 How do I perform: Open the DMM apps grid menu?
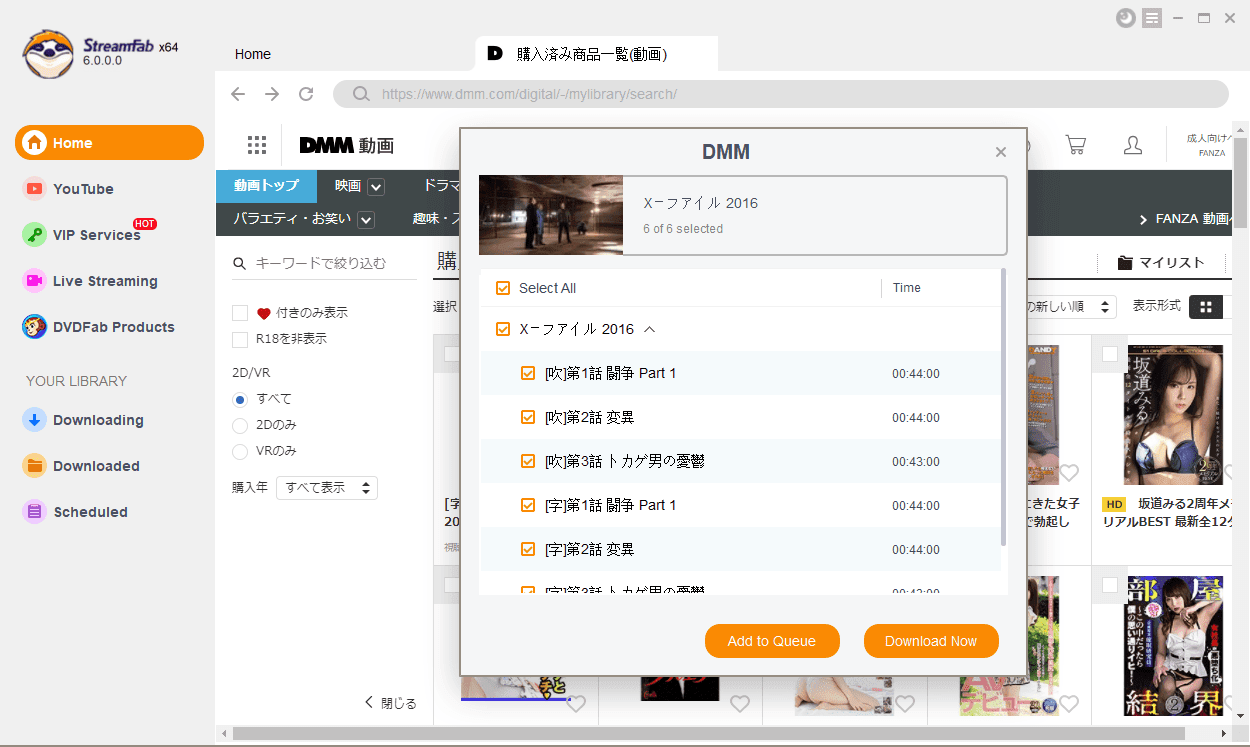pos(257,145)
